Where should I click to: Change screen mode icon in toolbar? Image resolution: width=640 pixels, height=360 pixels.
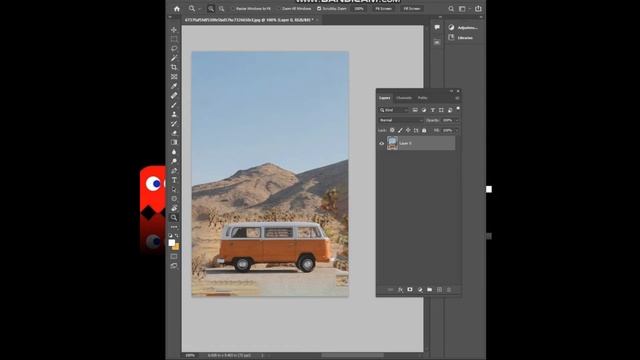pyautogui.click(x=174, y=266)
